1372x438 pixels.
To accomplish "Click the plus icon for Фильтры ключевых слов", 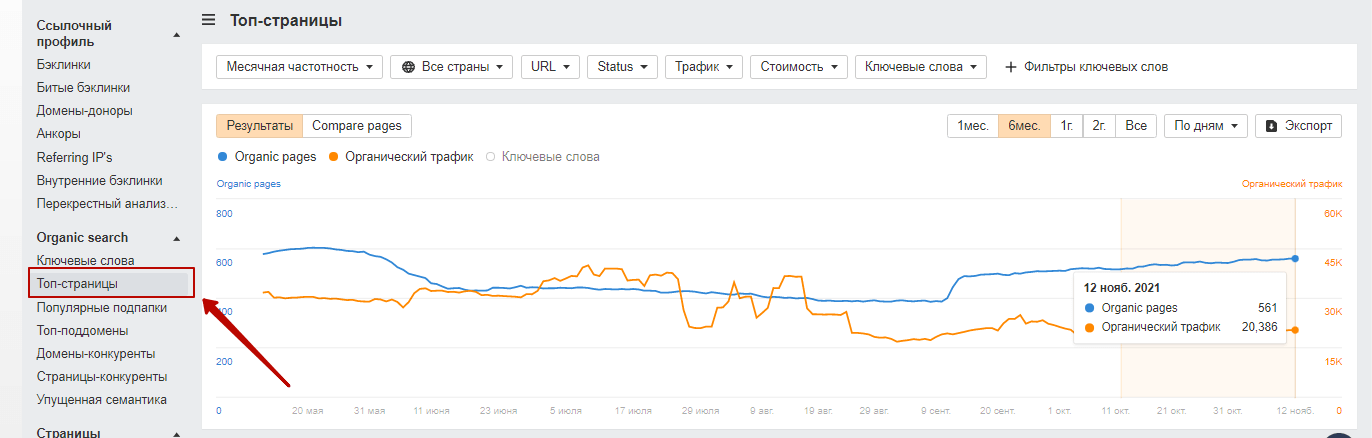I will pos(1010,67).
